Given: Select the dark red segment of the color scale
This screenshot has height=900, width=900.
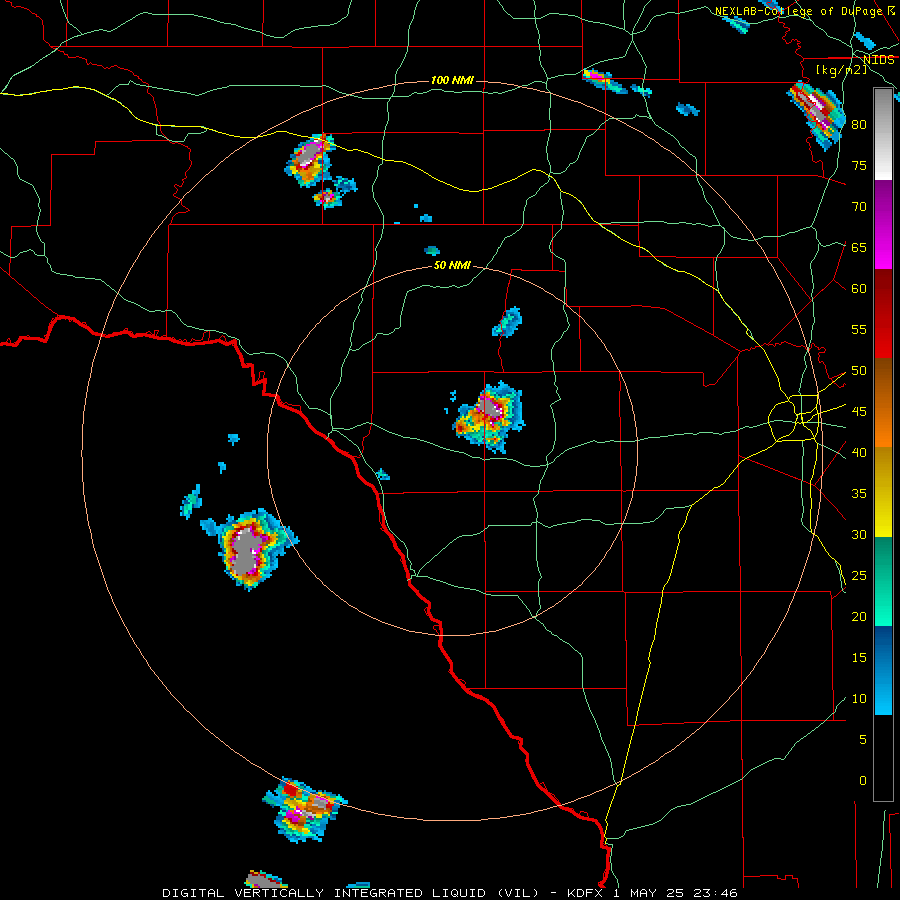Looking at the screenshot, I should pyautogui.click(x=883, y=292).
